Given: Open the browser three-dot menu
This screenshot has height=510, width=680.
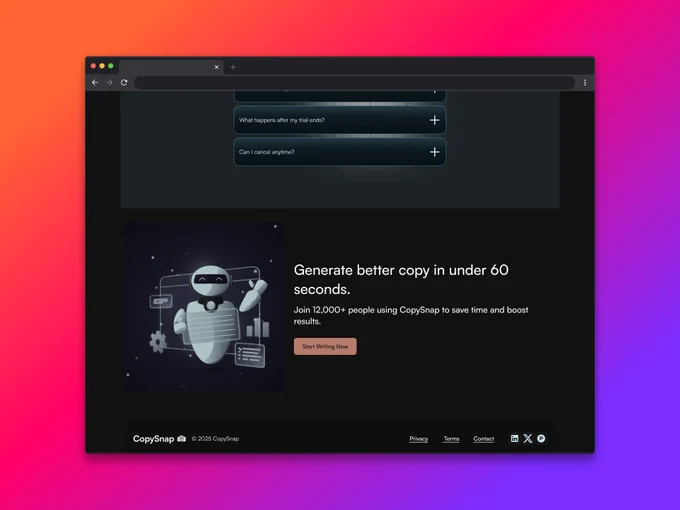Looking at the screenshot, I should [x=585, y=82].
